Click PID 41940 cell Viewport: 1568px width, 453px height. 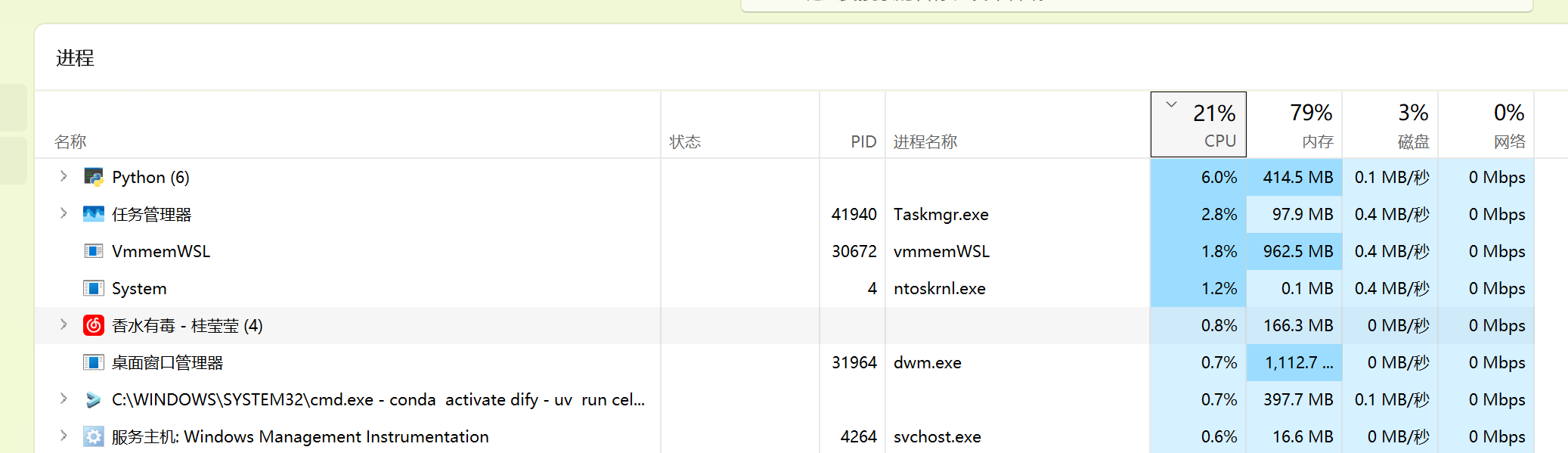[x=854, y=214]
